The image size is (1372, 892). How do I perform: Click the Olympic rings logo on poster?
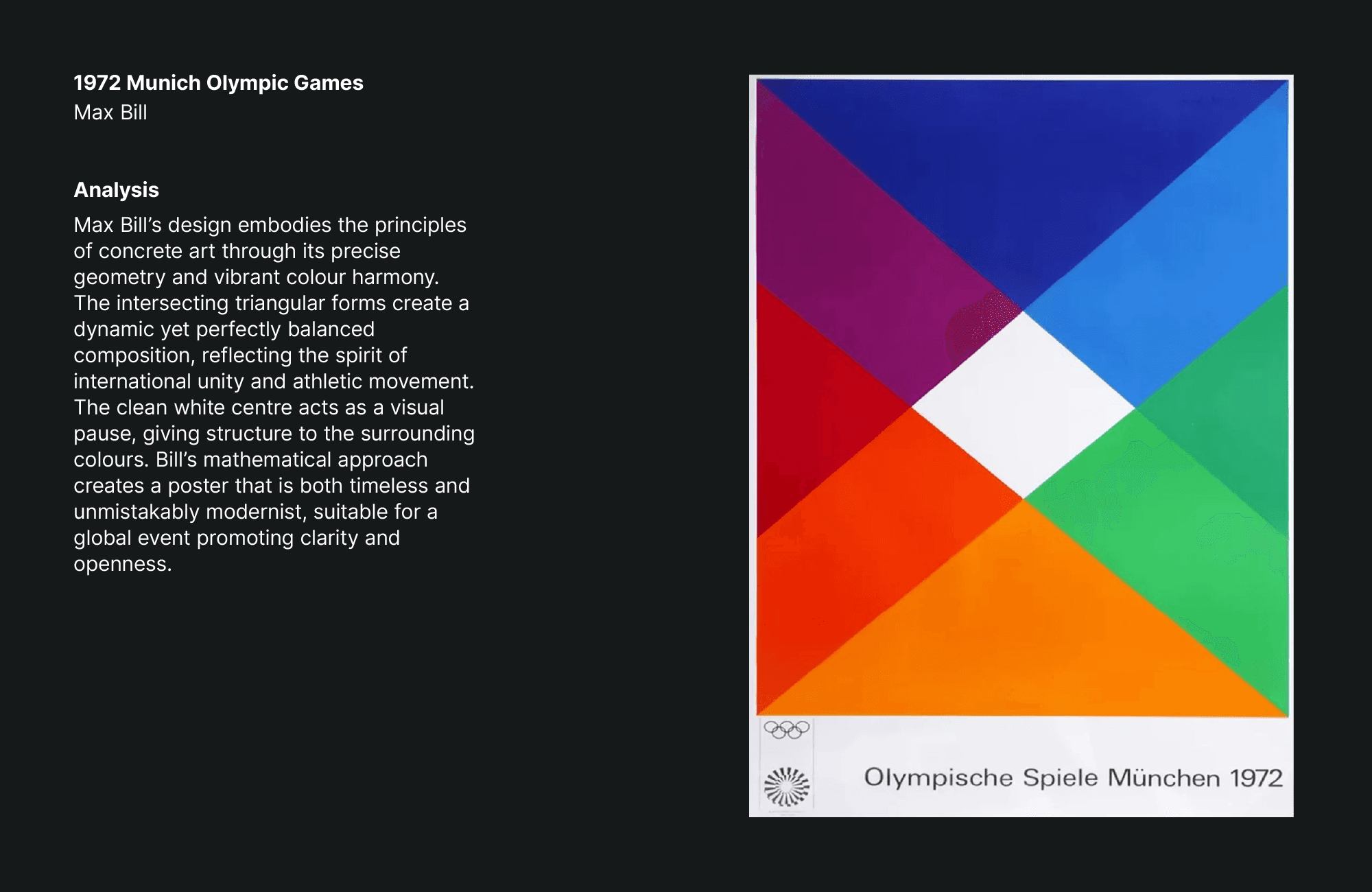tap(786, 729)
